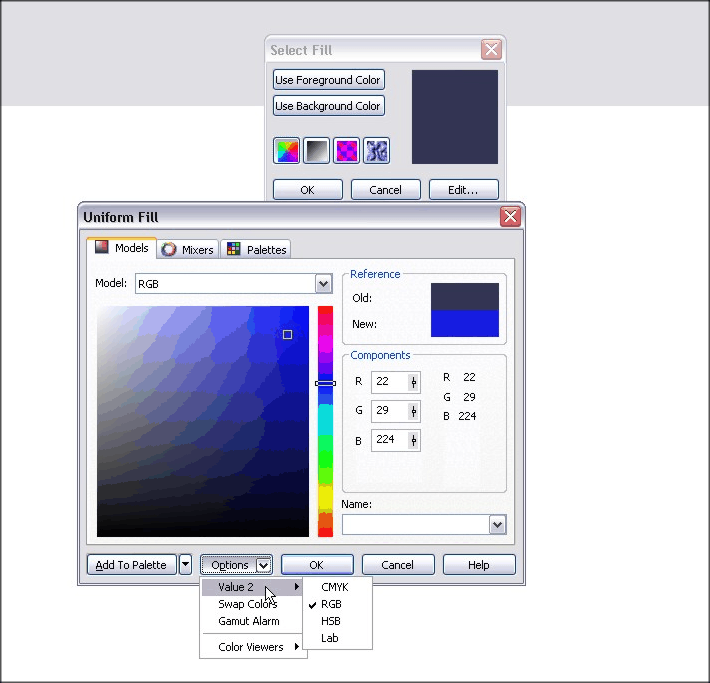Select the Fountain (gradient) fill icon
The image size is (710, 683).
click(316, 151)
